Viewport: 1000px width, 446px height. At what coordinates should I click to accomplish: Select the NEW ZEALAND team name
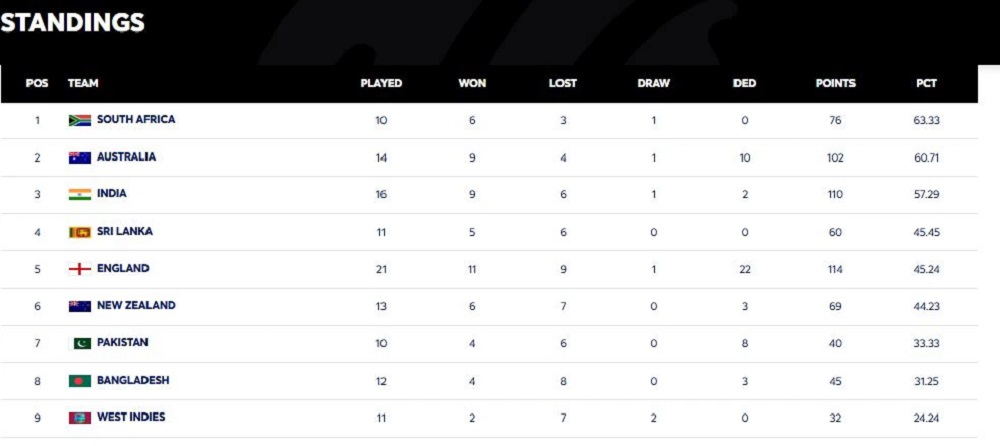pyautogui.click(x=136, y=306)
